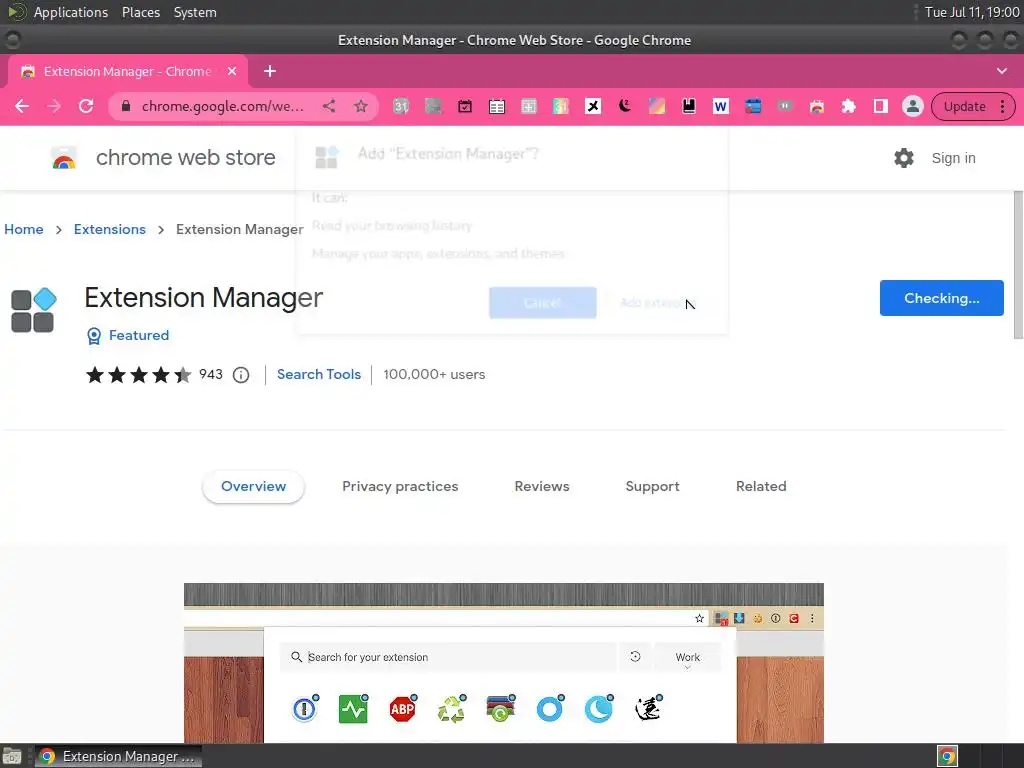
Task: Switch to the Privacy practices tab
Action: (400, 487)
